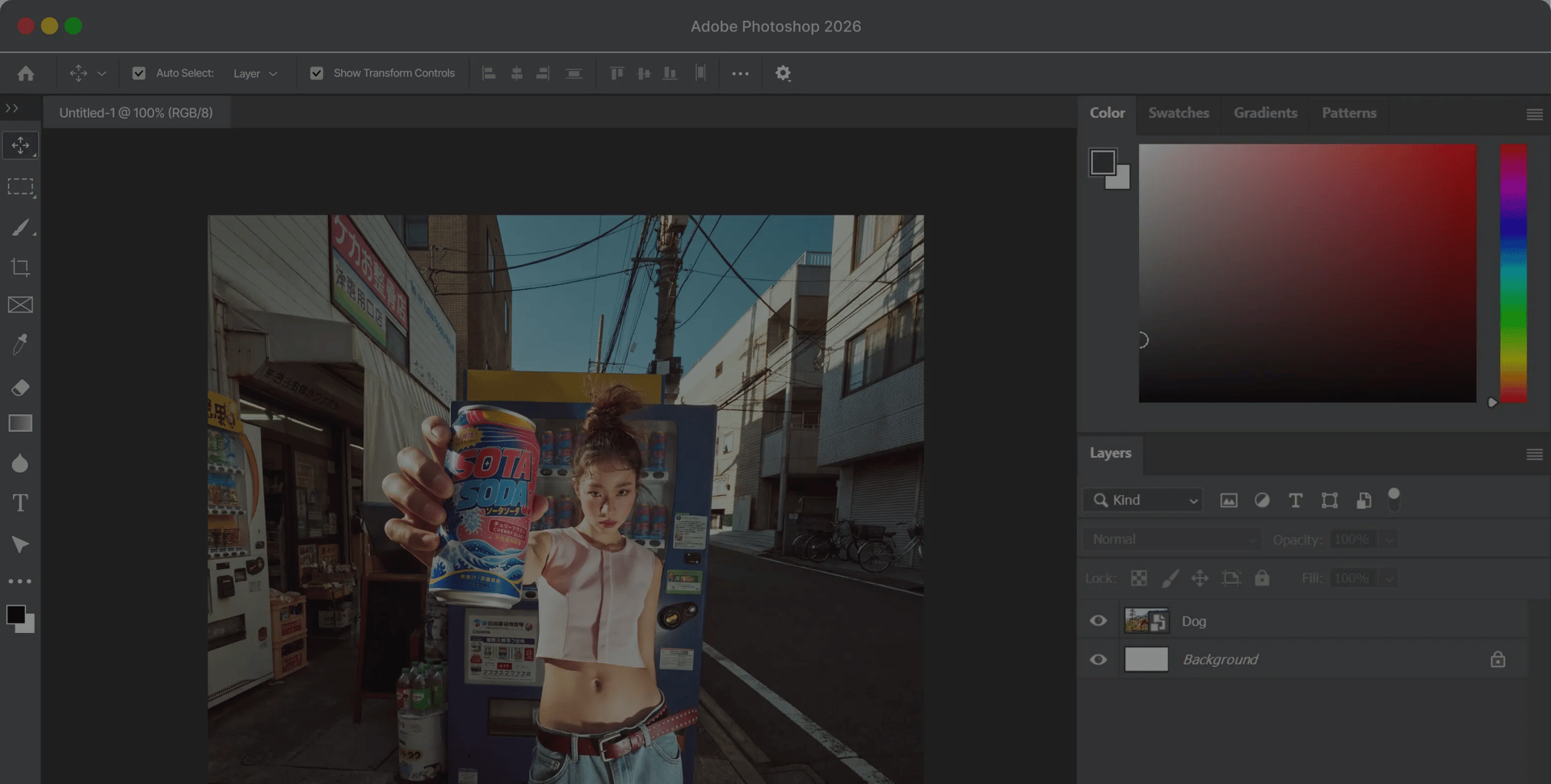Expand the Move tool preset chevron

point(102,73)
